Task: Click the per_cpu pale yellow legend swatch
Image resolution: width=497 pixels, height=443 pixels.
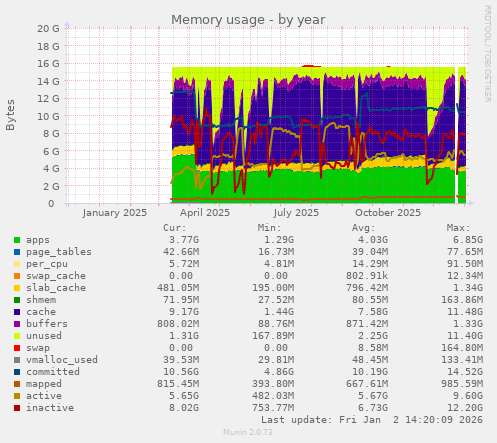Action: click(x=17, y=264)
